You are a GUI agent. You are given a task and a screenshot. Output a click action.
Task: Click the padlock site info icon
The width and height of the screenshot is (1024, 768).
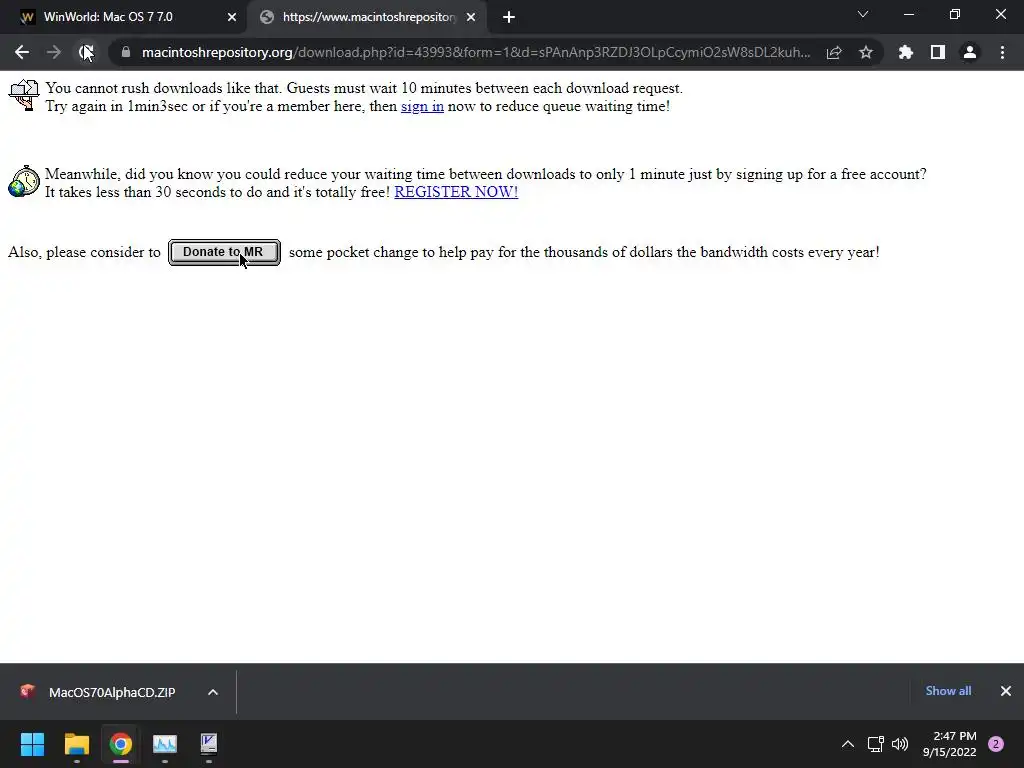click(125, 52)
